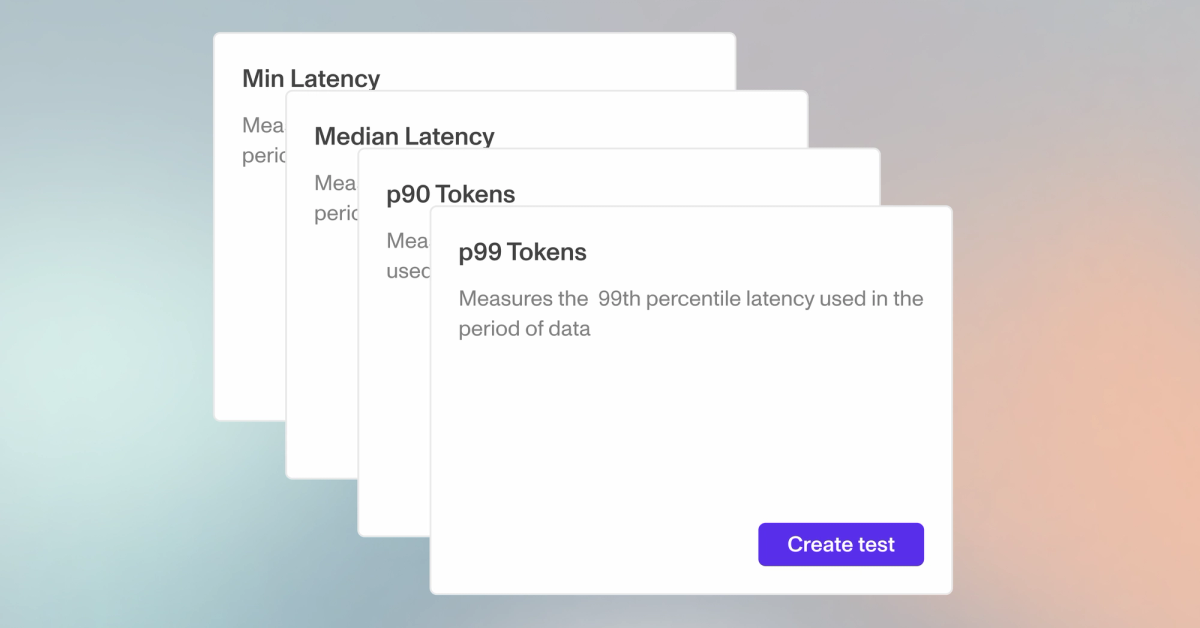Select the p90 Tokens card heading
Viewport: 1200px width, 628px height.
450,195
